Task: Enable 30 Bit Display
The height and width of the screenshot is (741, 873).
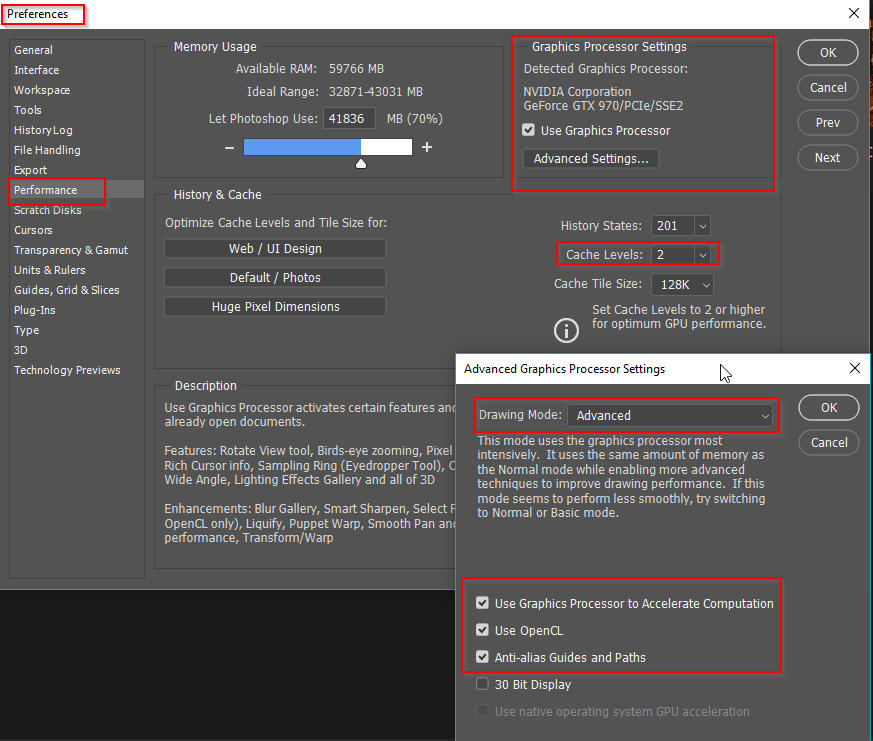Action: click(483, 684)
